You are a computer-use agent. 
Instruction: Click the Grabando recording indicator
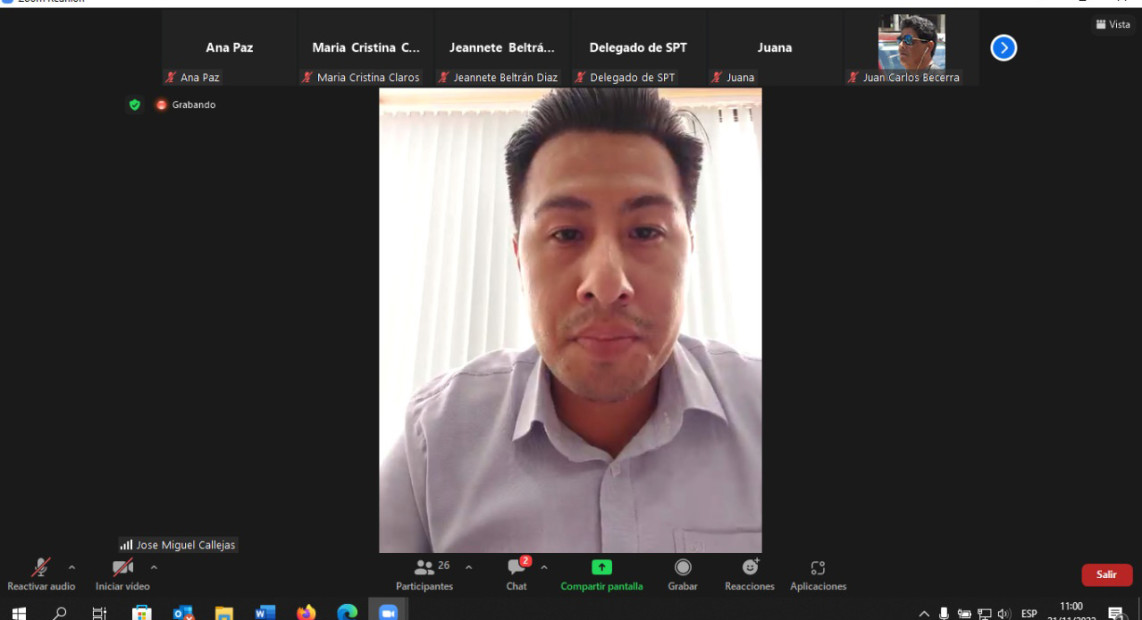(x=186, y=105)
